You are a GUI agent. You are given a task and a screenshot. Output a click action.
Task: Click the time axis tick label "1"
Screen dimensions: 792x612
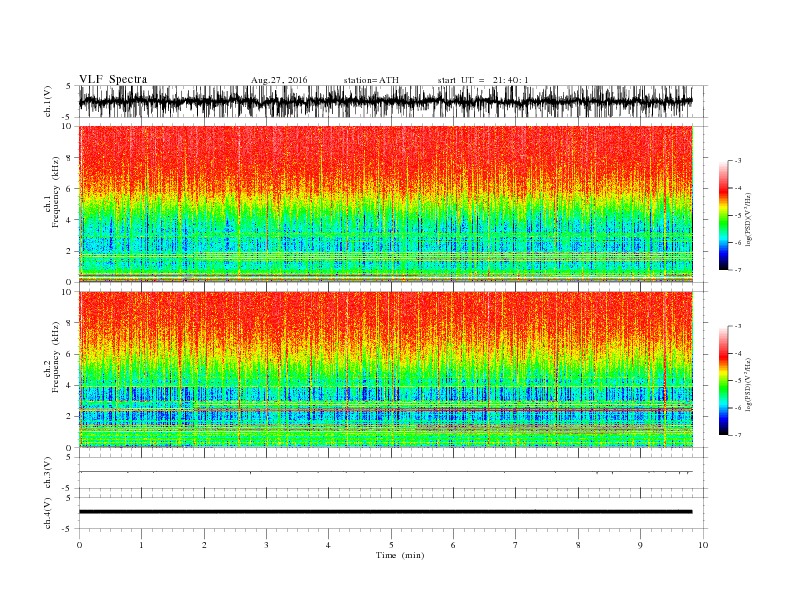click(x=141, y=545)
